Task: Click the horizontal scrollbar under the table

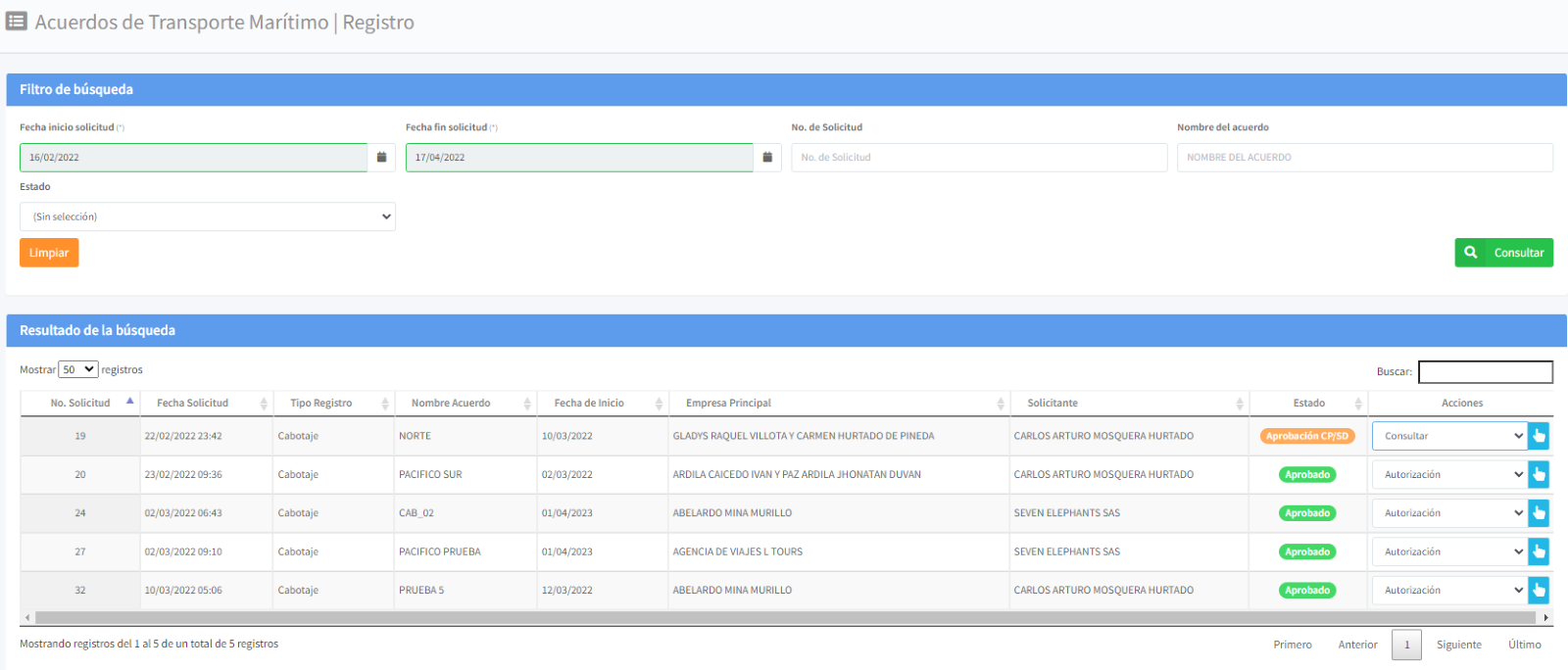Action: (784, 618)
